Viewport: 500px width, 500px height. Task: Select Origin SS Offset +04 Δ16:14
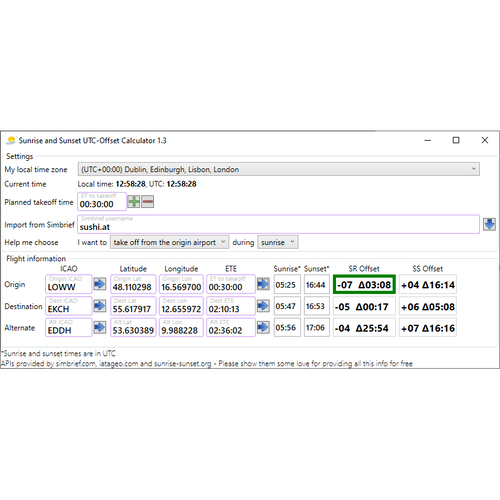click(428, 284)
